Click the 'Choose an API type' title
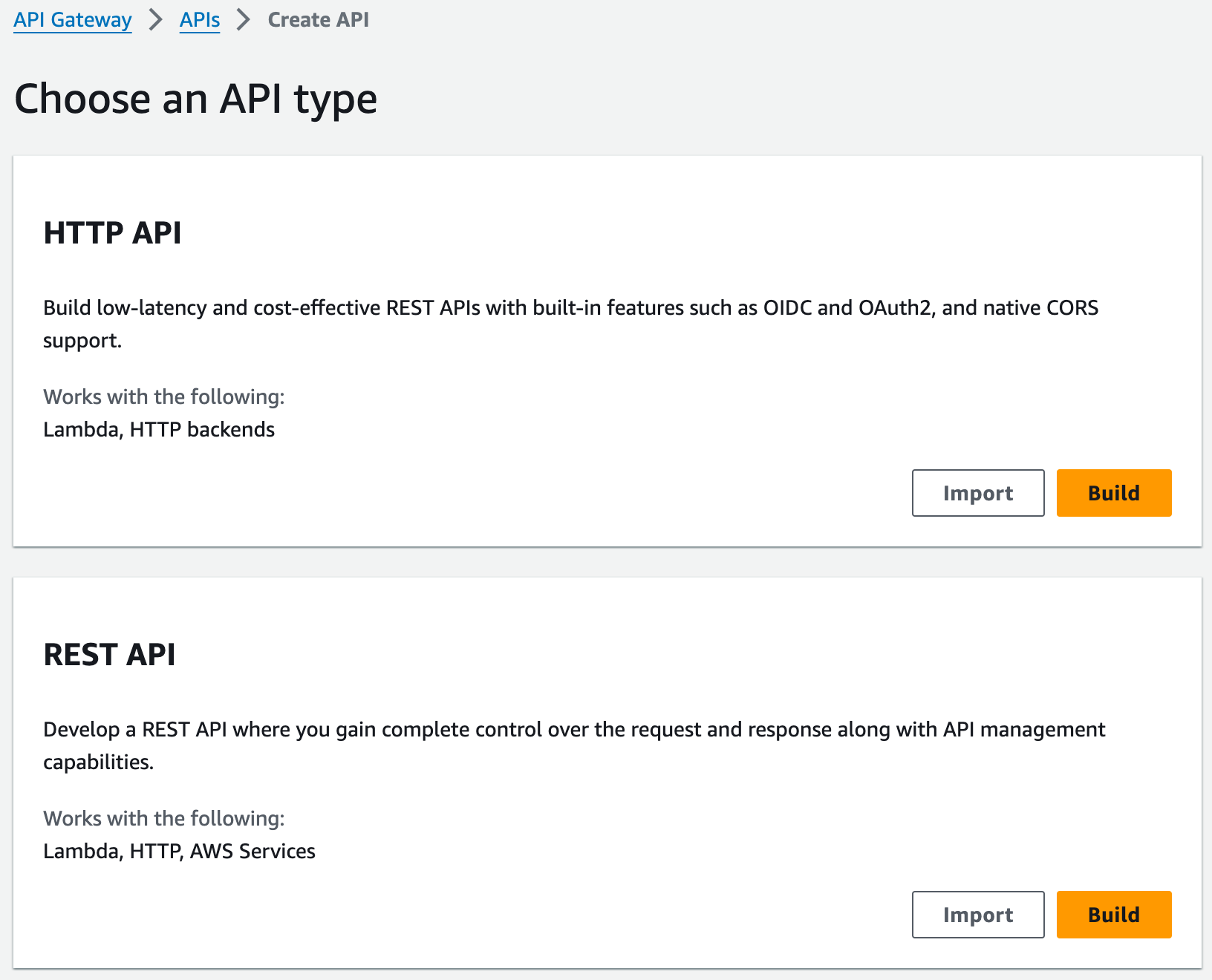 (196, 99)
